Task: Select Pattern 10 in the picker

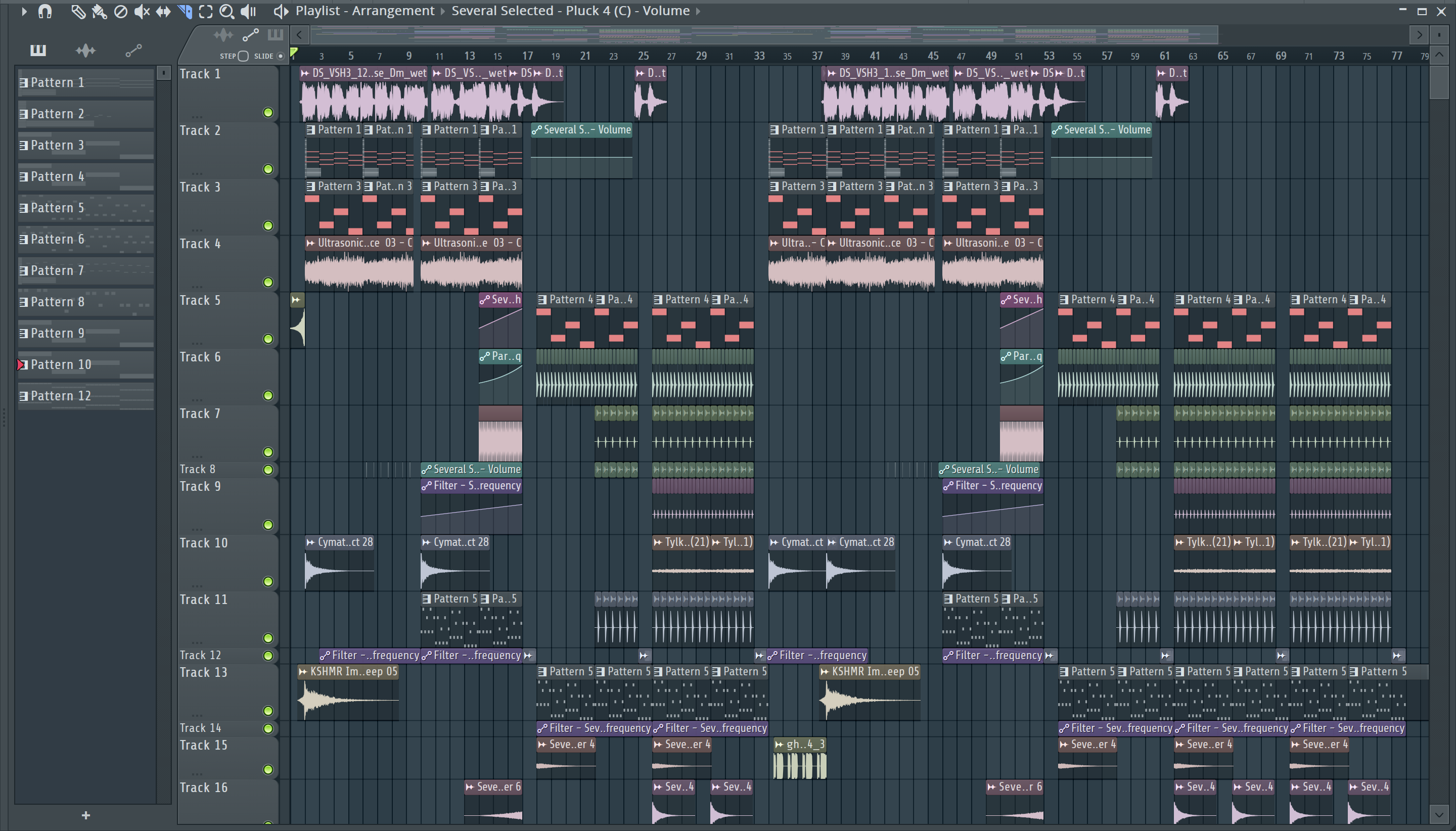Action: [85, 365]
